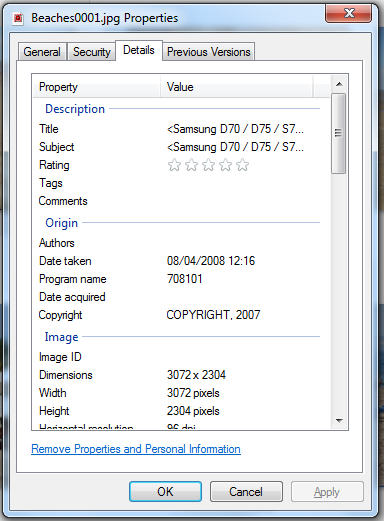Switch to the General tab
Viewport: 384px width, 521px height.
coord(42,52)
